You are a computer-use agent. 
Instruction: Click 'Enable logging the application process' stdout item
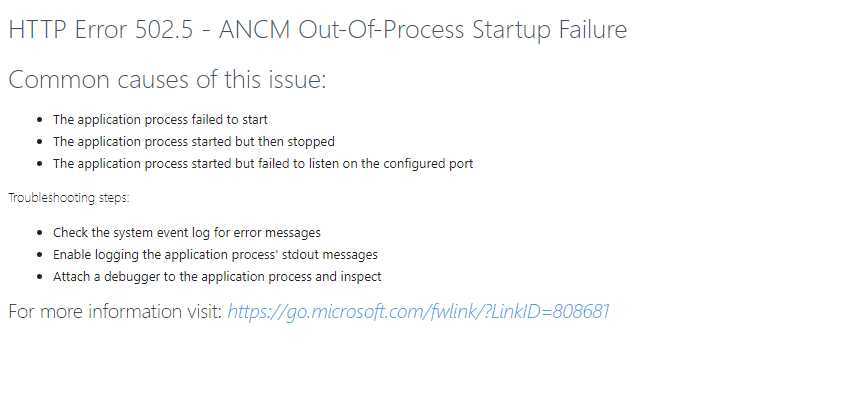(216, 255)
